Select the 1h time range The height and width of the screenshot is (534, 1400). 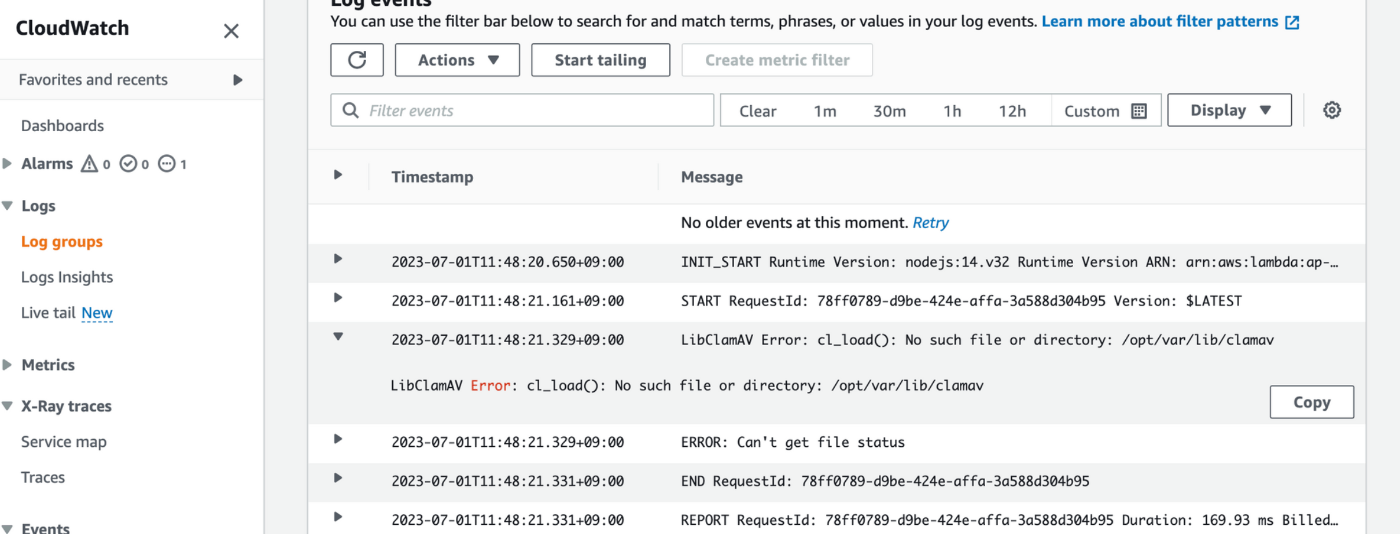pos(952,111)
